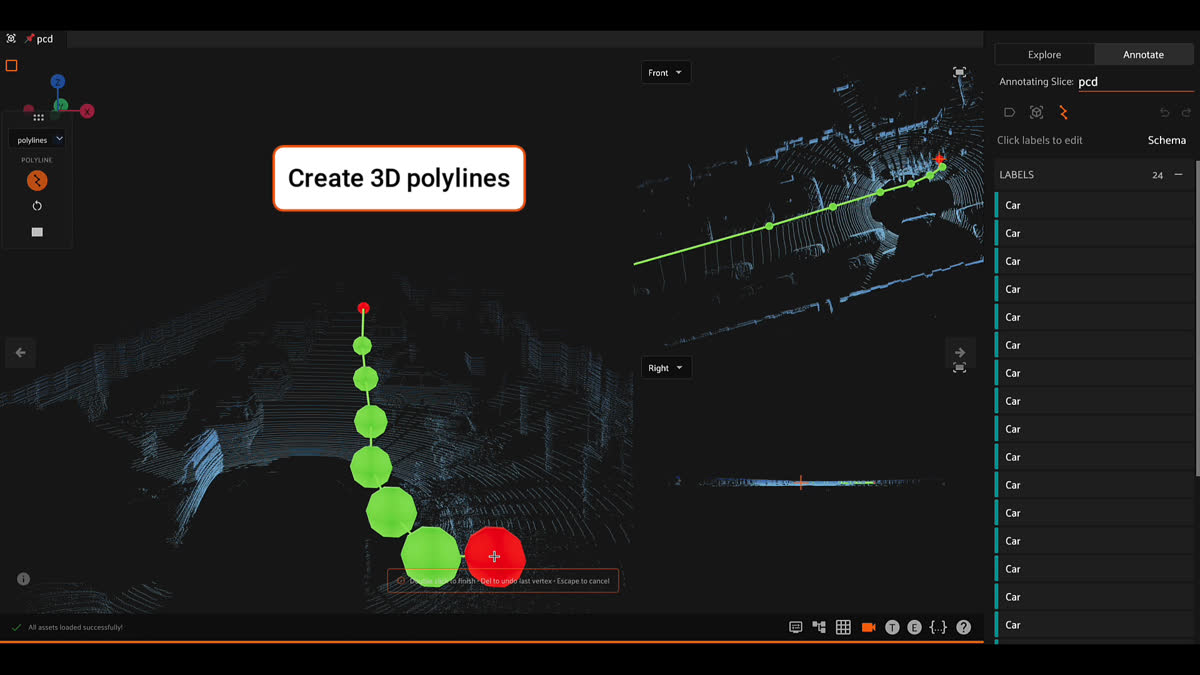Snap view to the green Y axis gizmo
Viewport: 1200px width, 675px height.
pos(61,105)
